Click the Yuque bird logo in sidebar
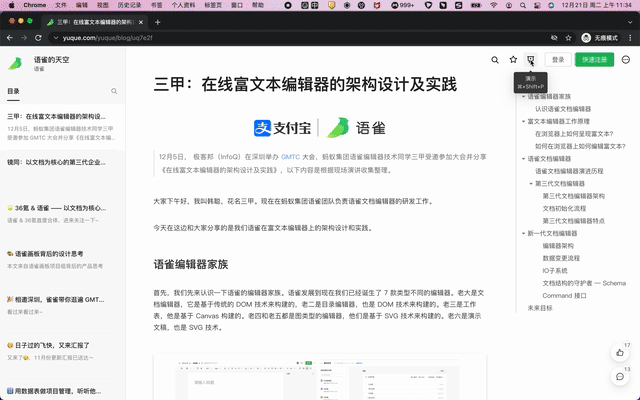 pos(16,64)
